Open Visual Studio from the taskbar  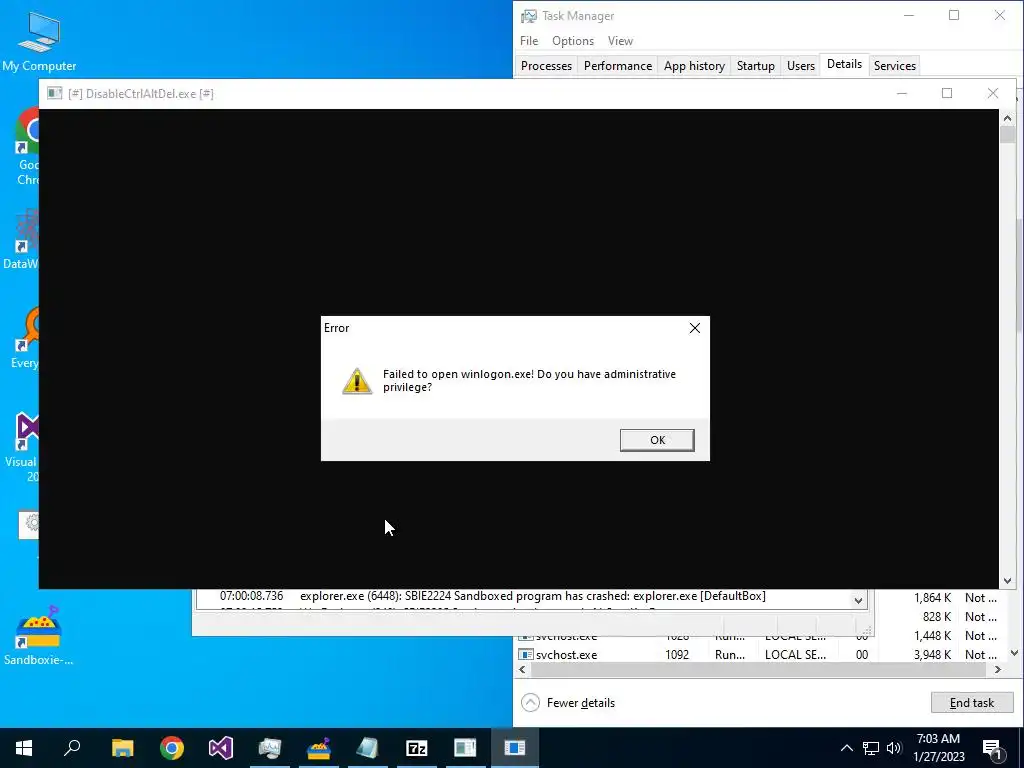[221, 748]
